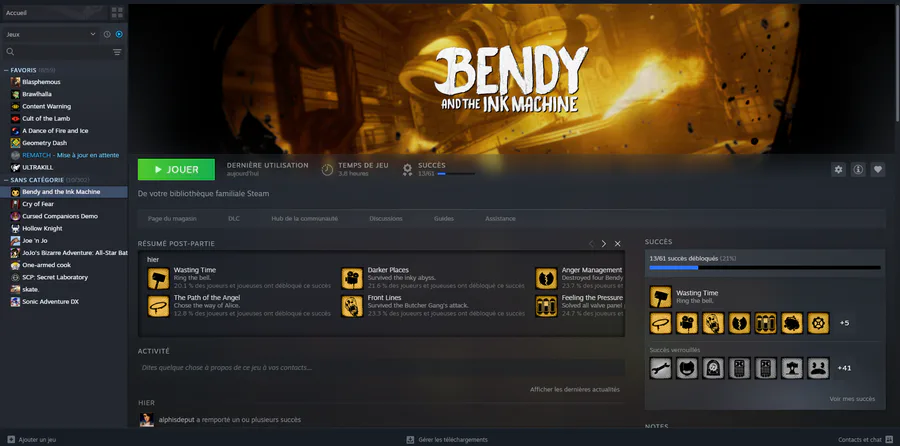The width and height of the screenshot is (900, 446).
Task: Open game info circle icon
Action: point(858,169)
